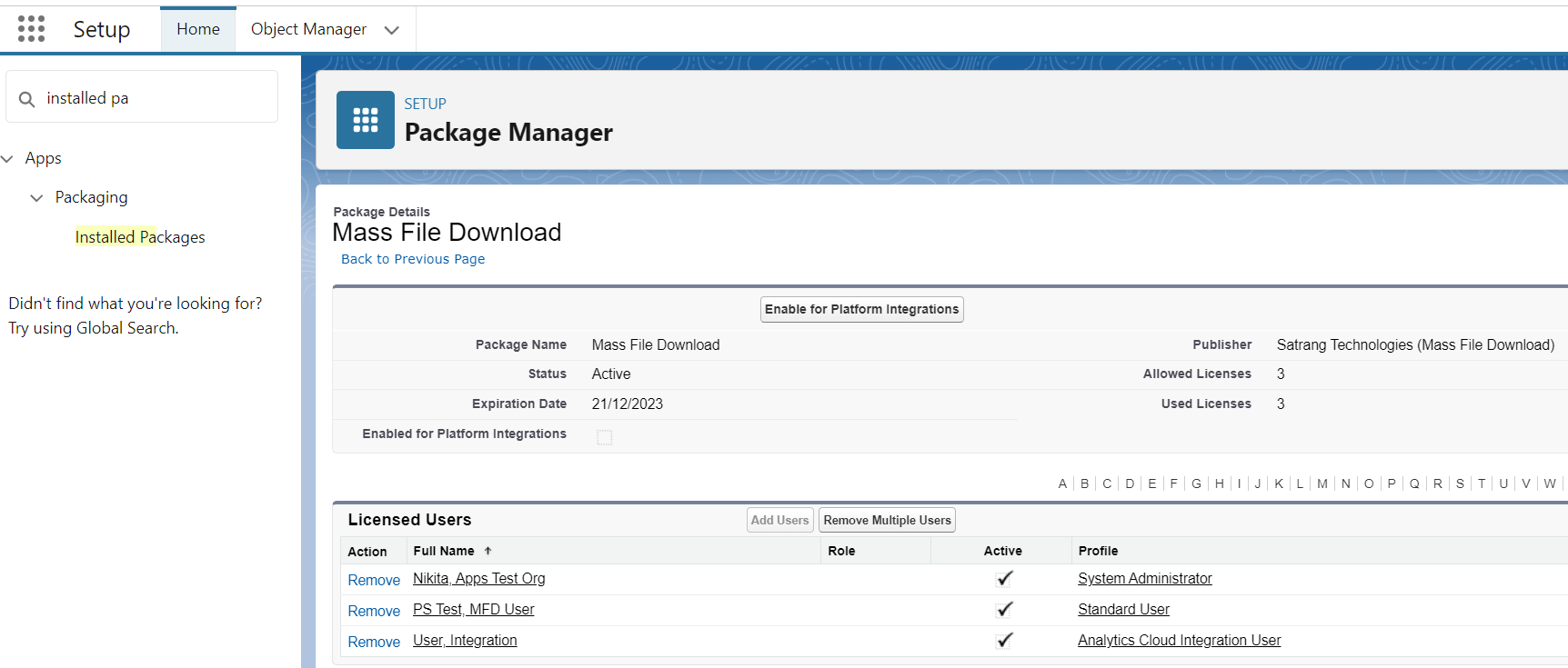1568x668 pixels.
Task: Click the Active checkmark for PS Test, MFD User
Action: coord(1005,609)
